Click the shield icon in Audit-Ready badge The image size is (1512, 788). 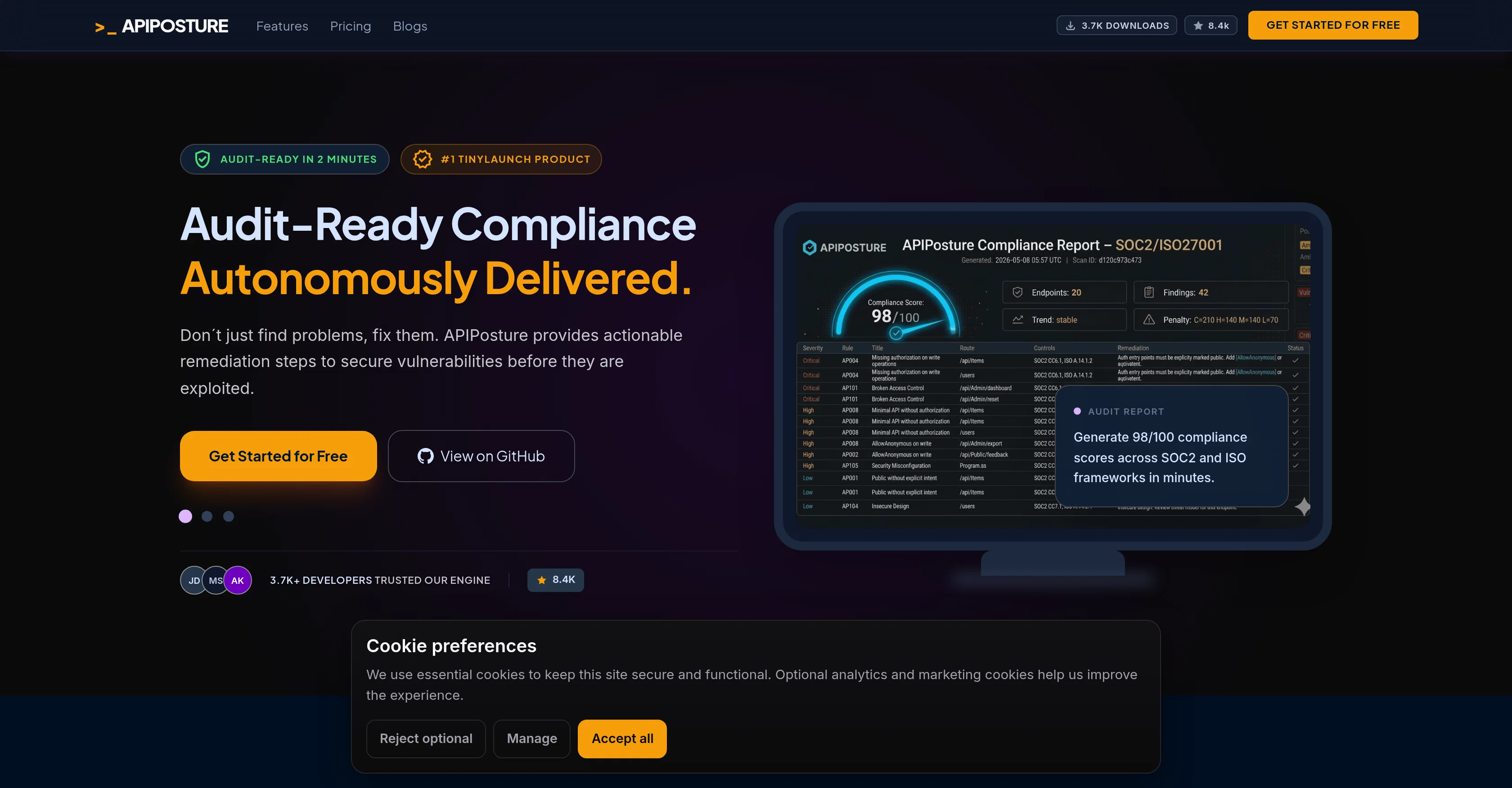202,159
